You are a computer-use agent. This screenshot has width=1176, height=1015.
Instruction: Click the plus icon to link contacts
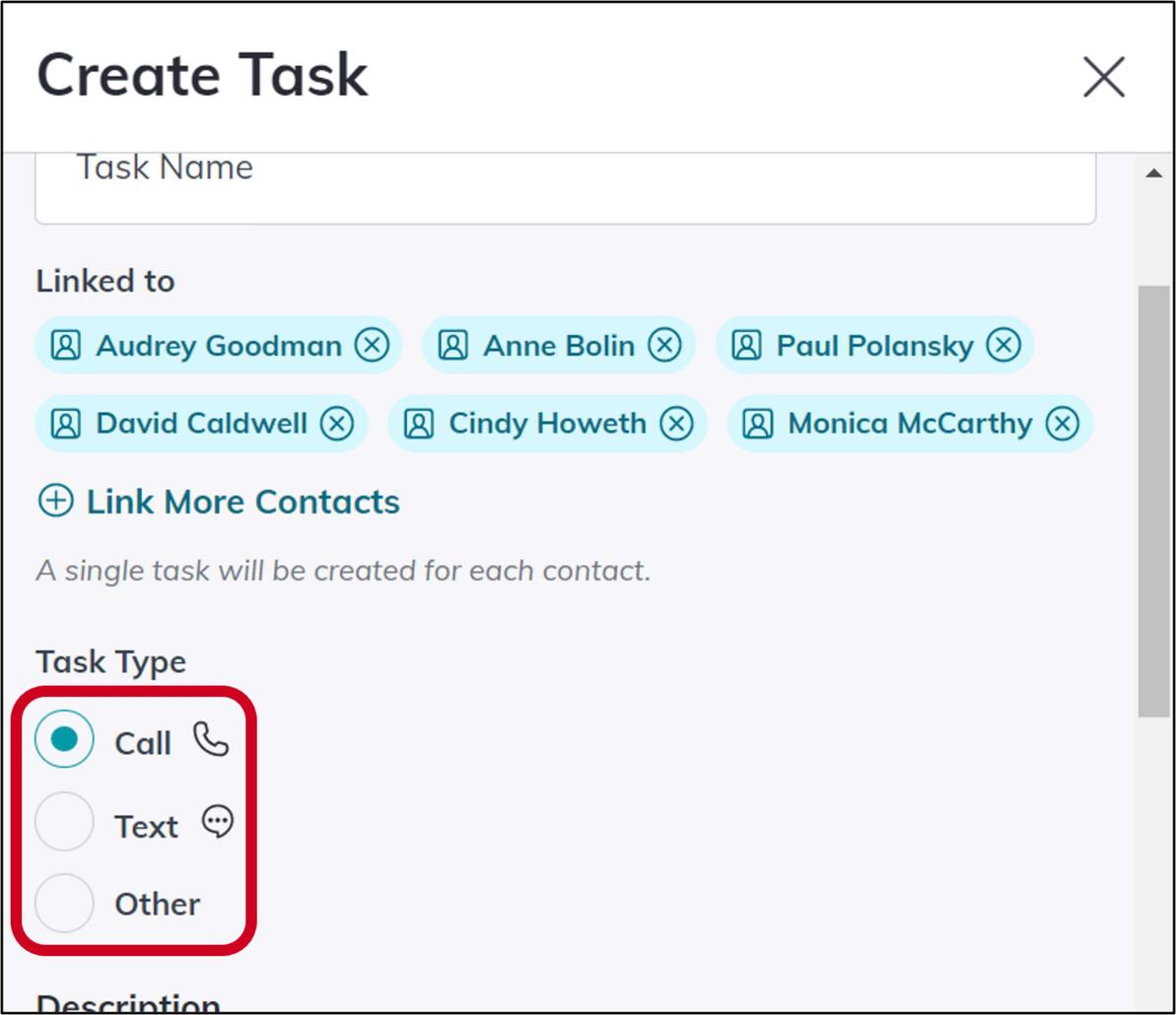coord(55,502)
